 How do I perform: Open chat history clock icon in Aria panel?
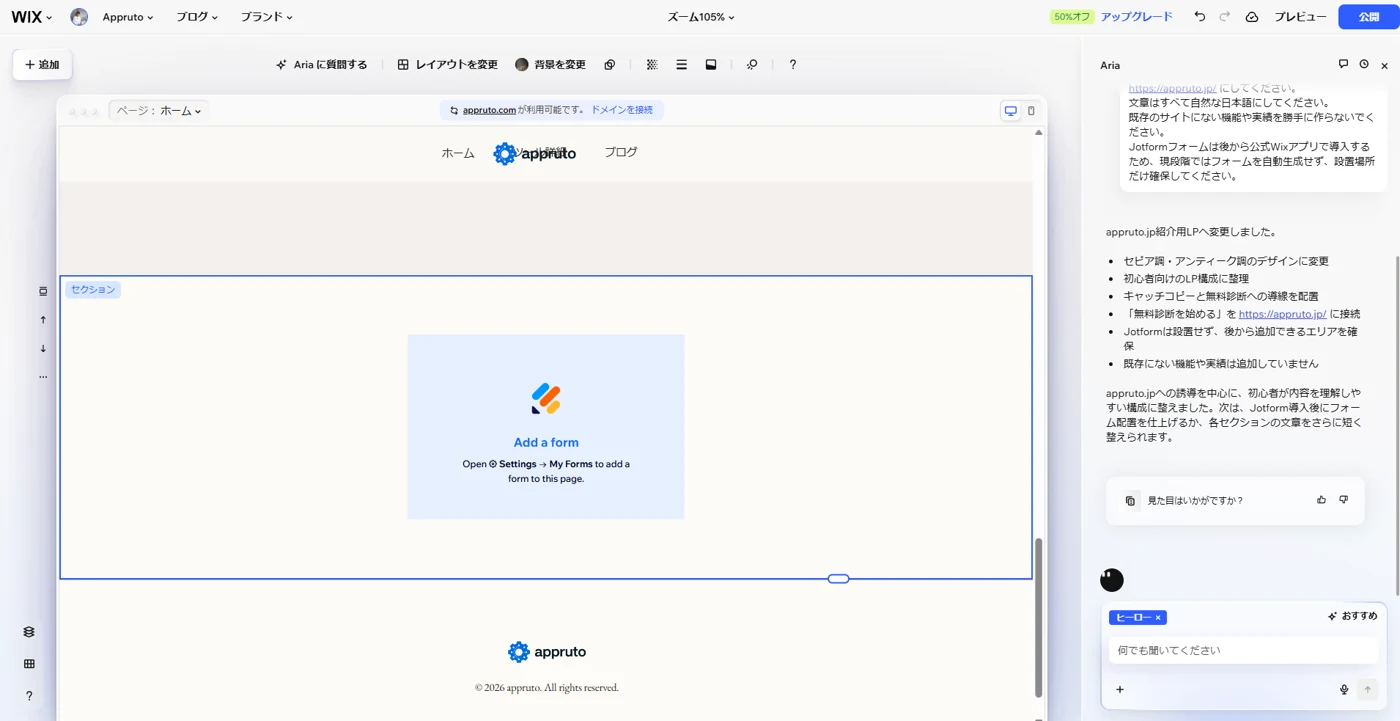click(1364, 64)
